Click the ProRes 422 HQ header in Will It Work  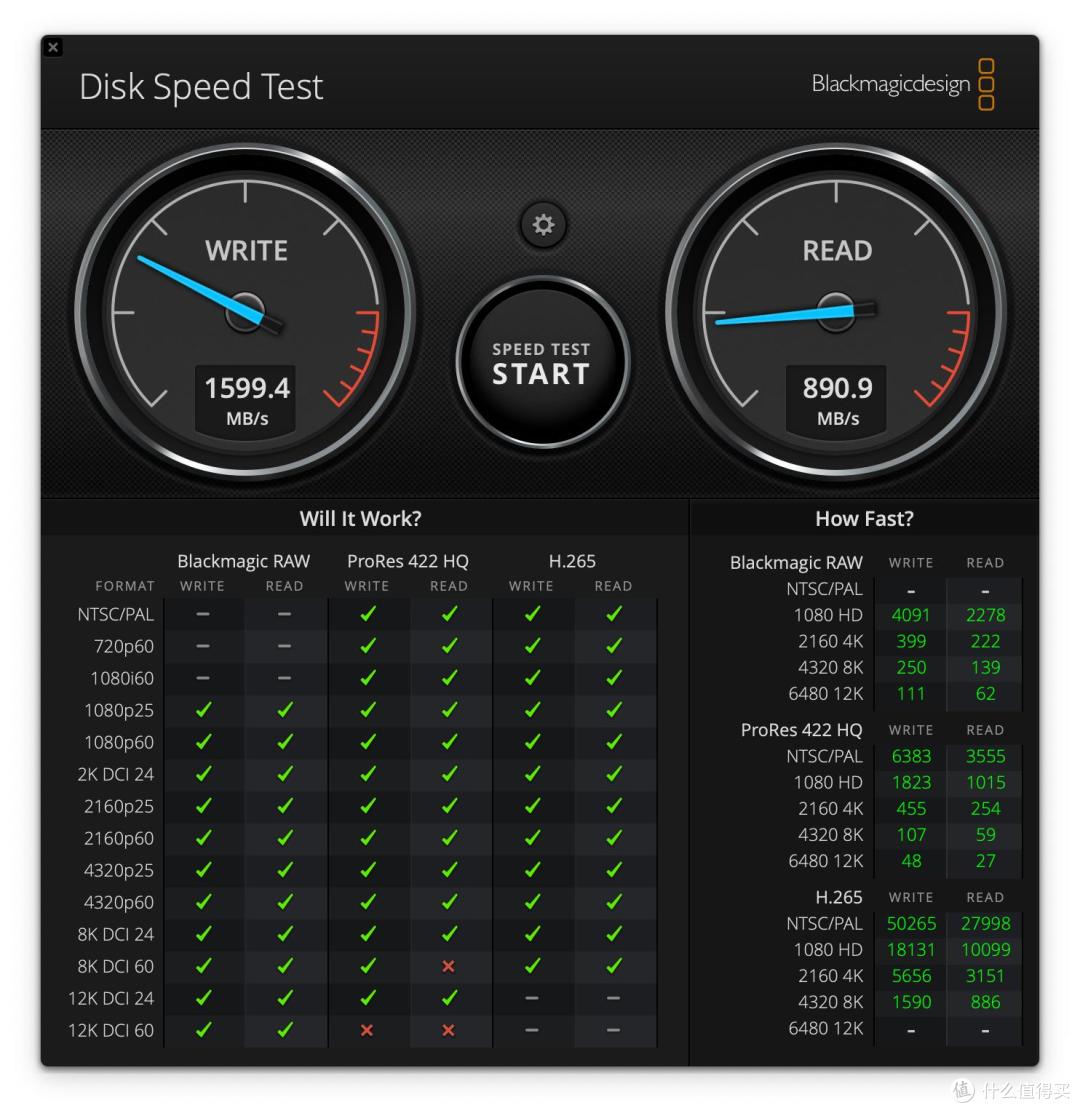click(x=408, y=561)
